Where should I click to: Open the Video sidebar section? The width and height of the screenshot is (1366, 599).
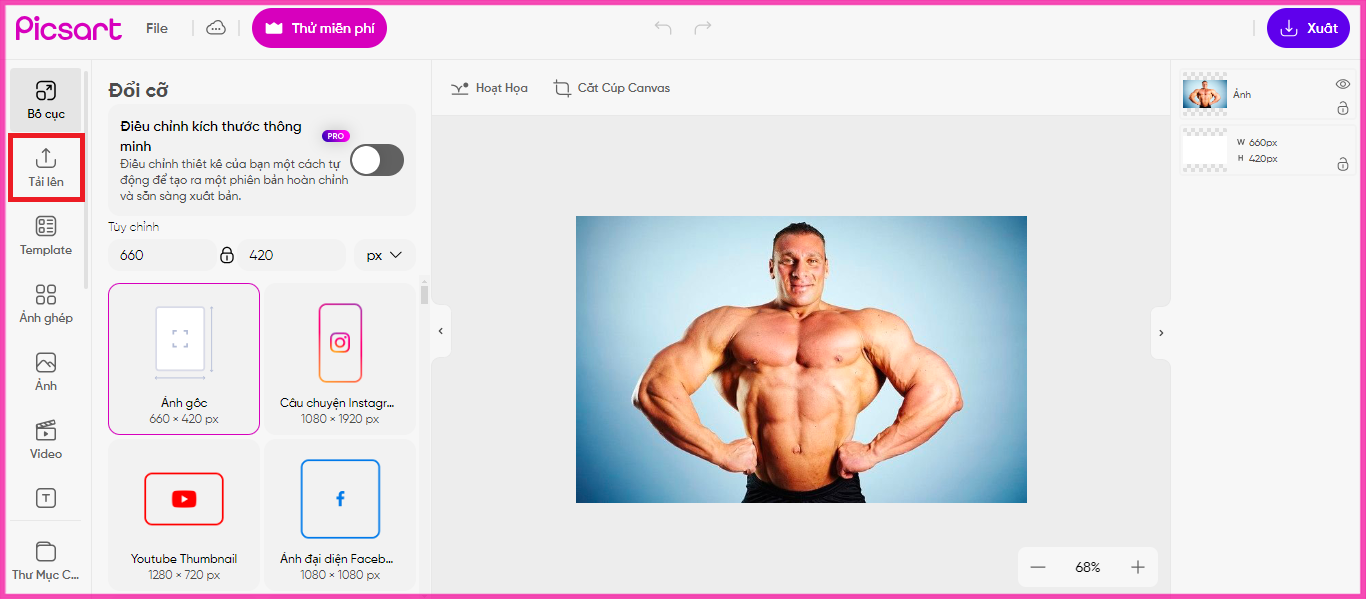(46, 440)
